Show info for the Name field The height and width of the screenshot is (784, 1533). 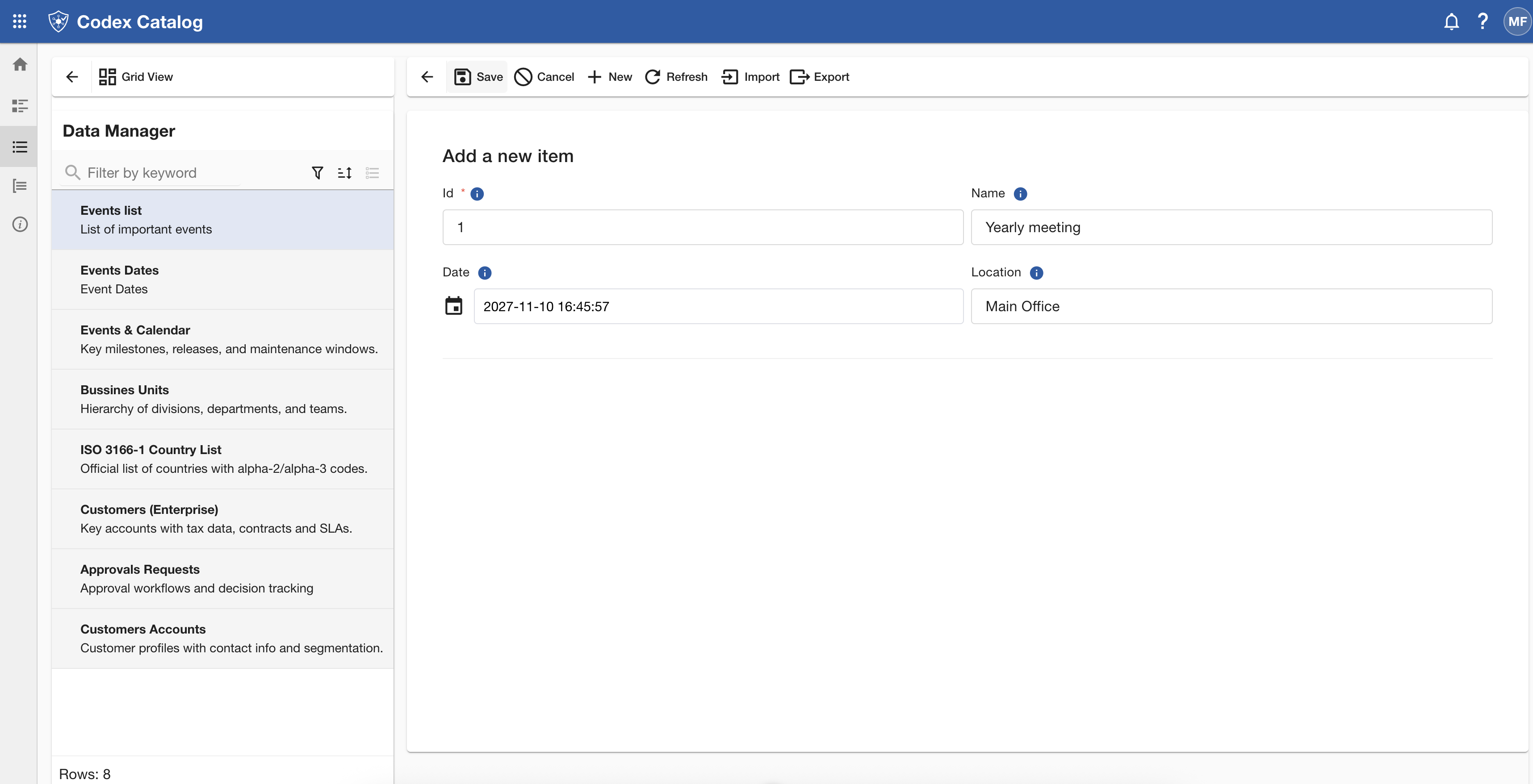[x=1020, y=194]
